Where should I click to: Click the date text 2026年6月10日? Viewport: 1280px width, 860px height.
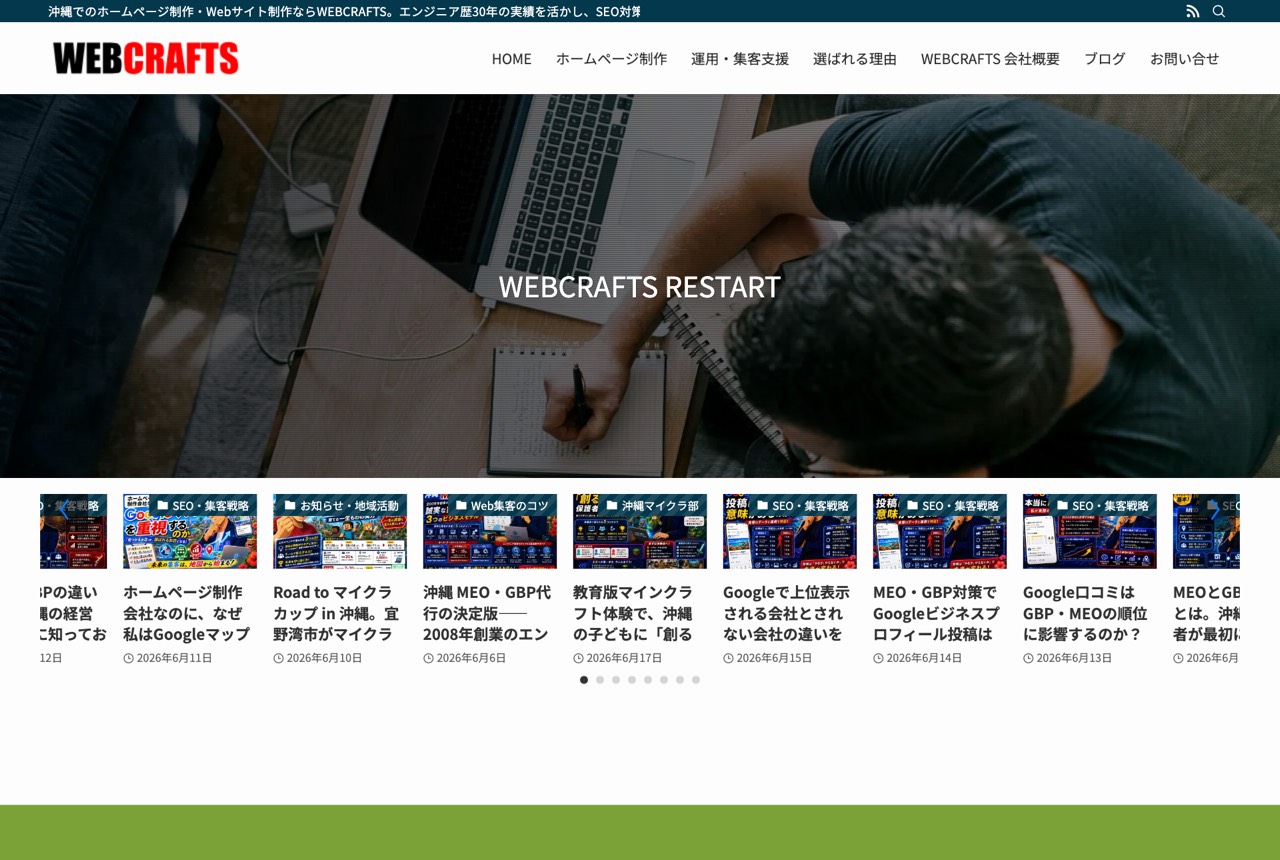pos(324,658)
